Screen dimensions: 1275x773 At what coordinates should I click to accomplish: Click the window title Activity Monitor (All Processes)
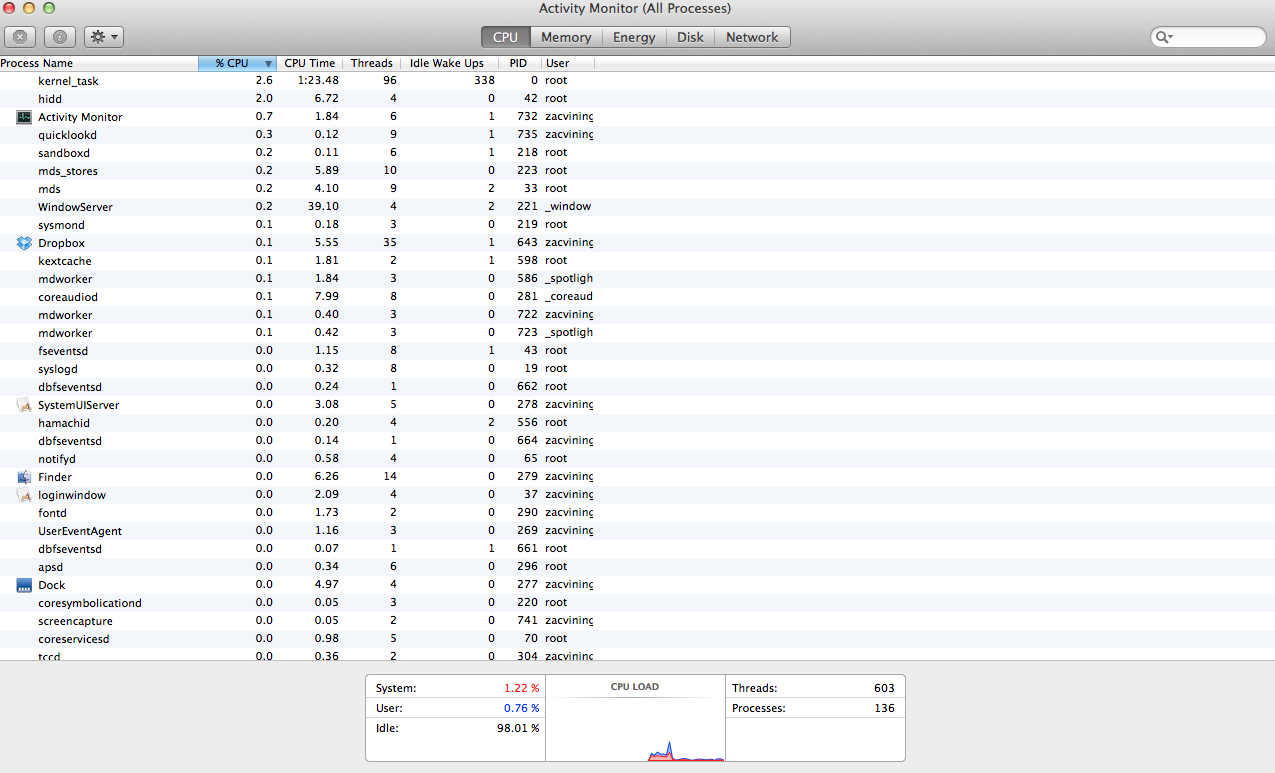(635, 9)
